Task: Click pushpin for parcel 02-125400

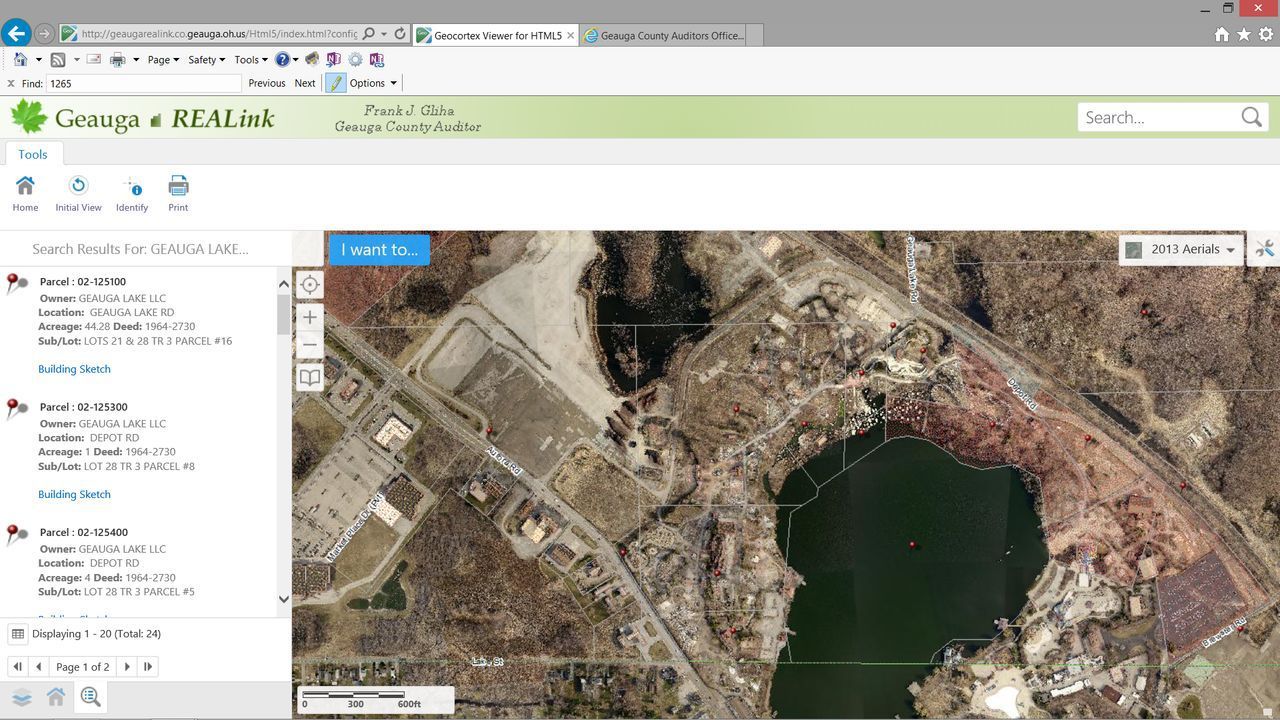Action: pos(17,534)
